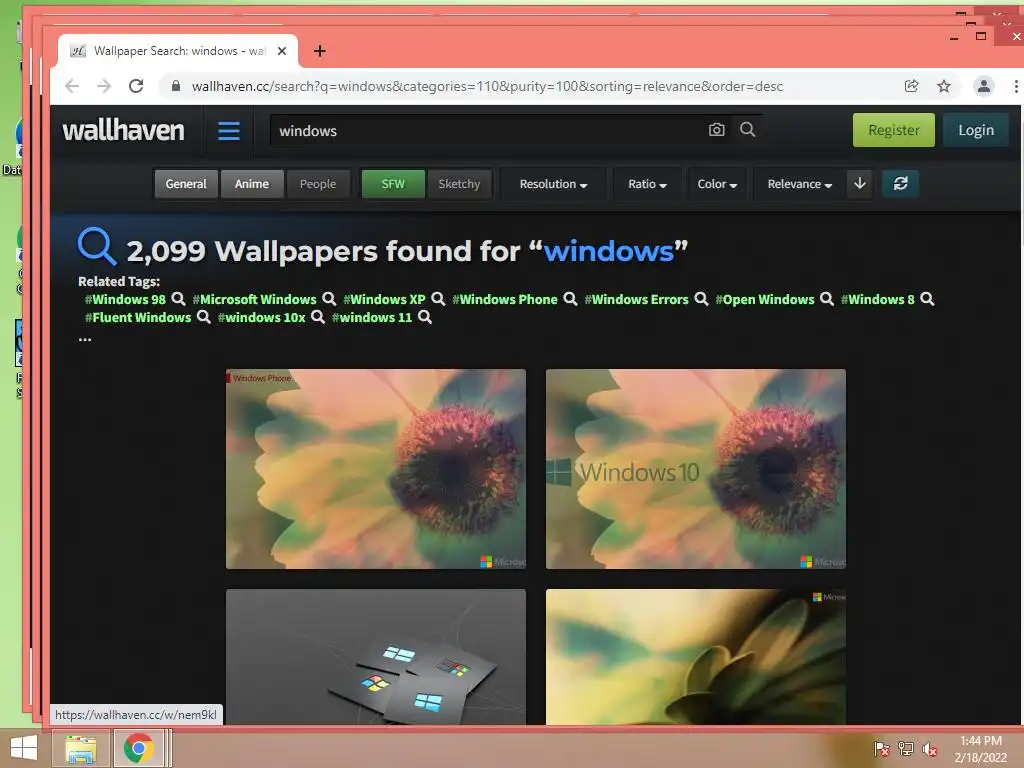Open the green-yellow flower wallpaper thumbnail
Screen dimensions: 1024x768
click(696, 656)
